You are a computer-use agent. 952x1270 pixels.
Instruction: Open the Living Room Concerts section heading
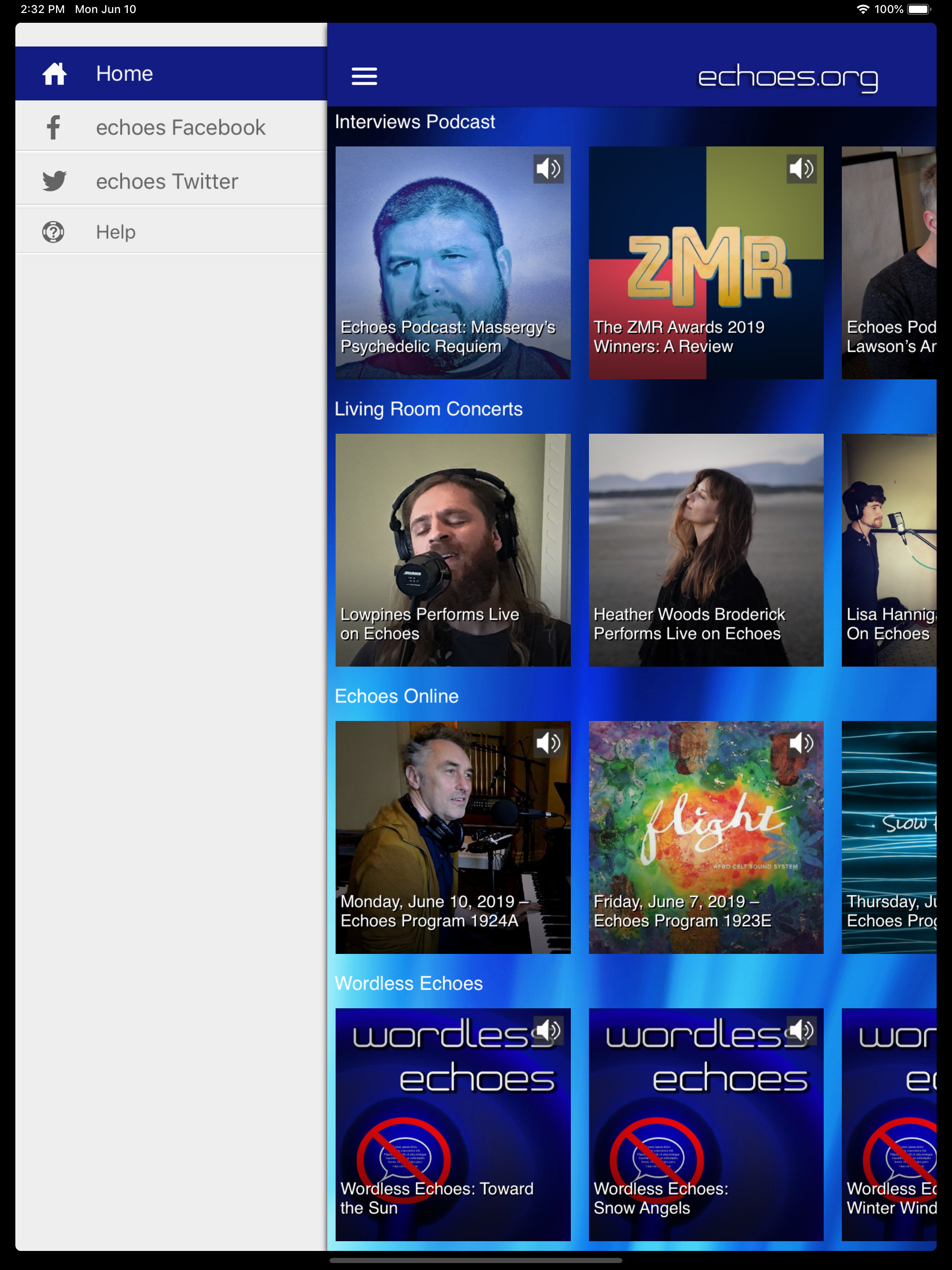pos(428,409)
